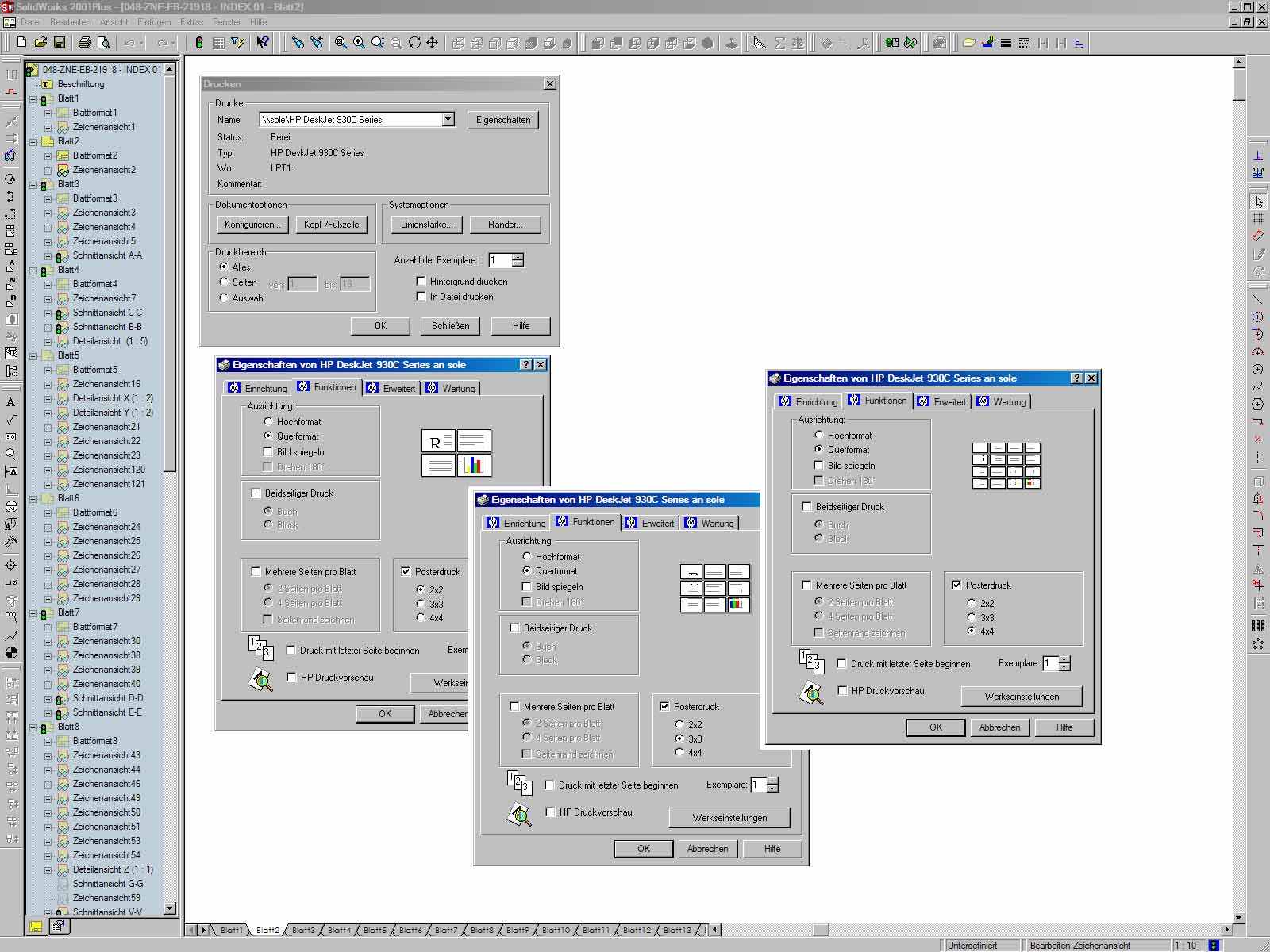Viewport: 1270px width, 952px height.
Task: Collapse the Blatt4 tree node
Action: click(33, 271)
